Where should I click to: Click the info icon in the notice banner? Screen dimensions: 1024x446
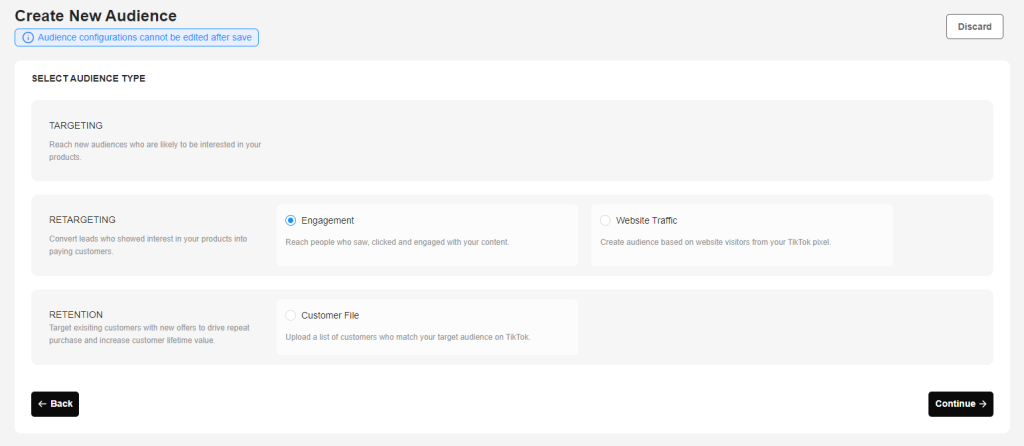tap(28, 38)
